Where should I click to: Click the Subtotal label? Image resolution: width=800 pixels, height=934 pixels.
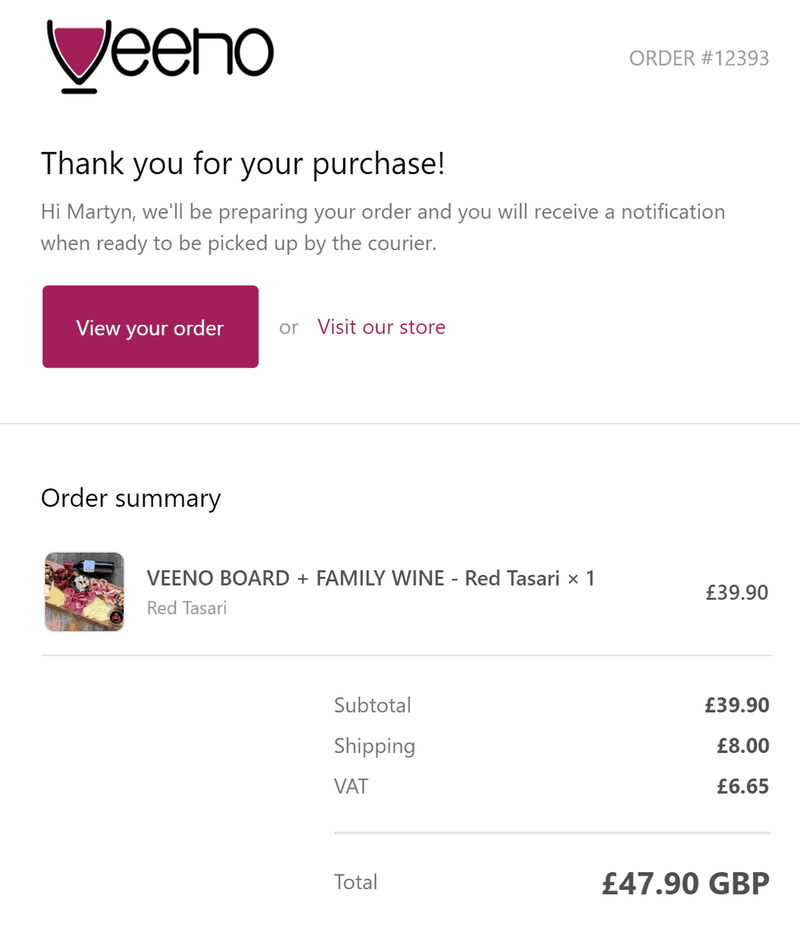click(372, 705)
